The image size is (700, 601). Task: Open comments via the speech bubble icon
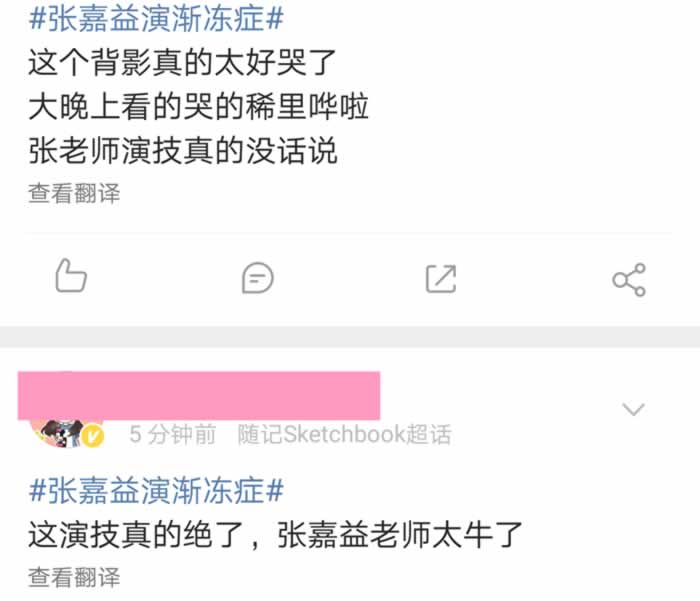258,278
